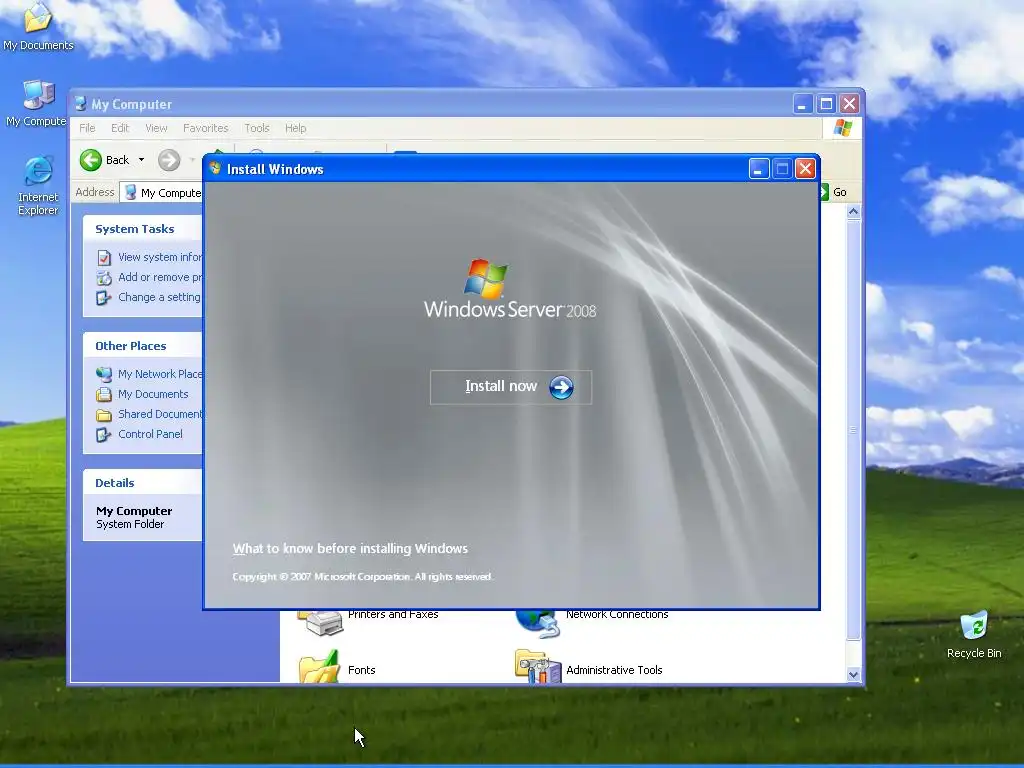Open My Documents link in Other Places

(153, 394)
